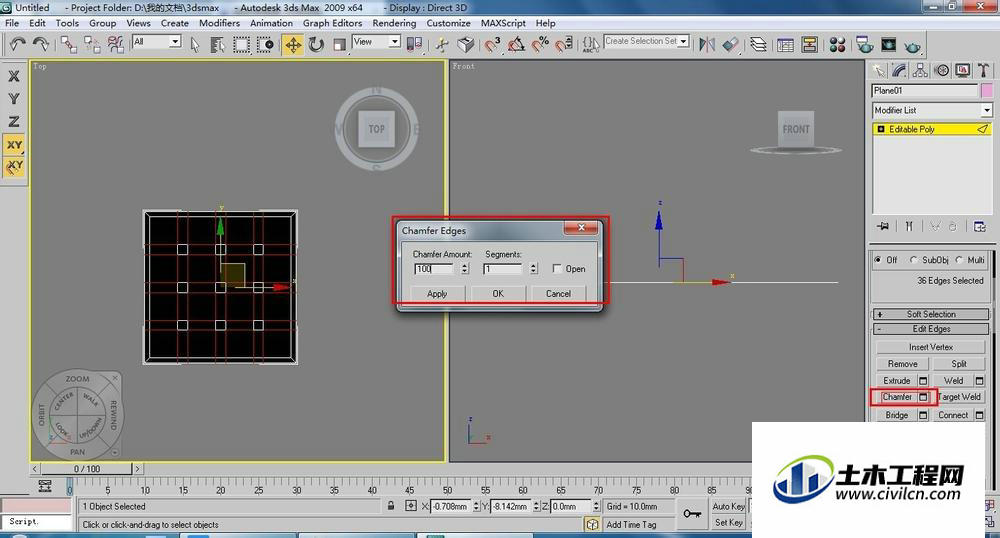Open Schematic View icon

click(810, 45)
